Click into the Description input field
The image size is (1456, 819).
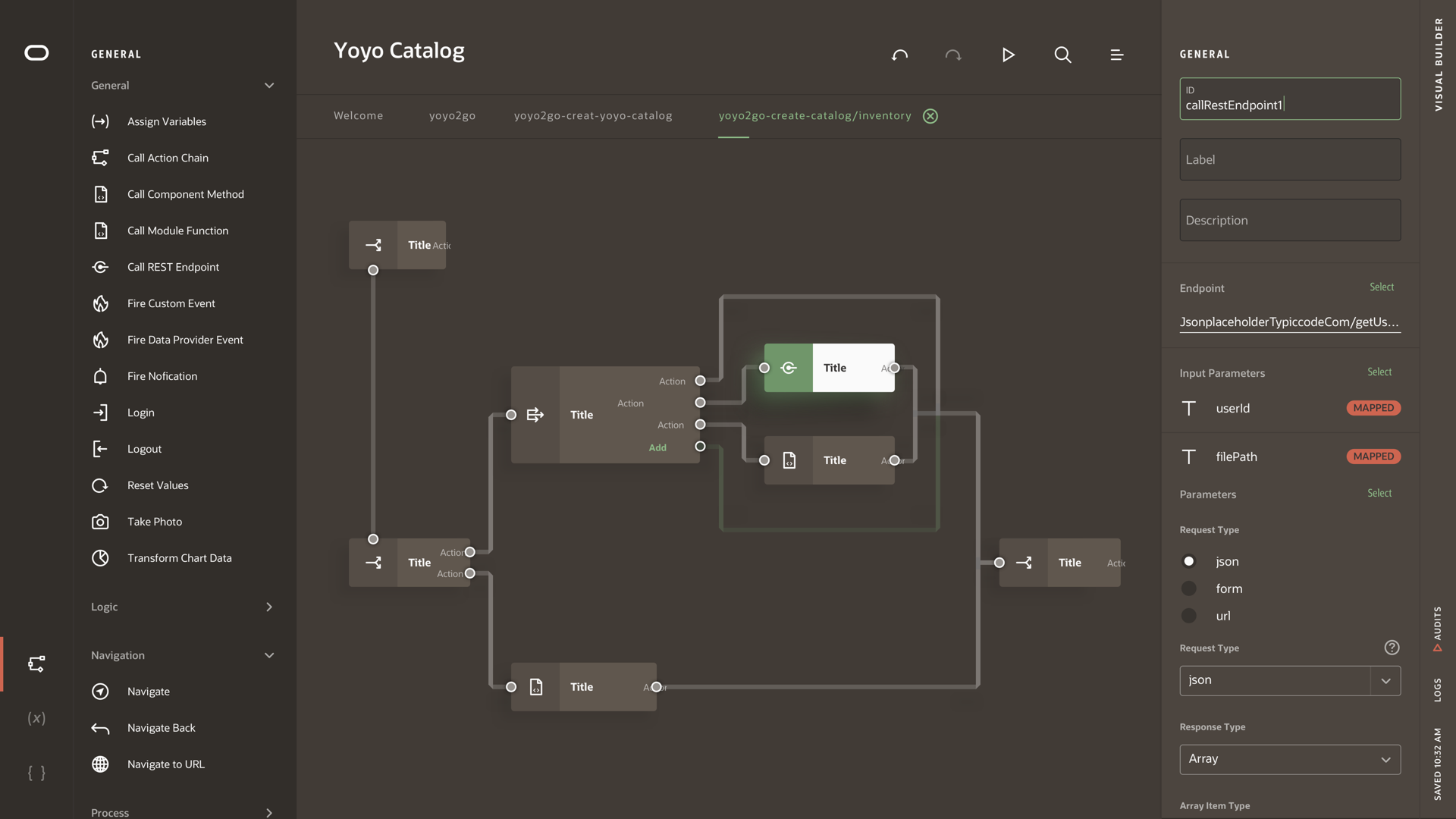[1290, 220]
